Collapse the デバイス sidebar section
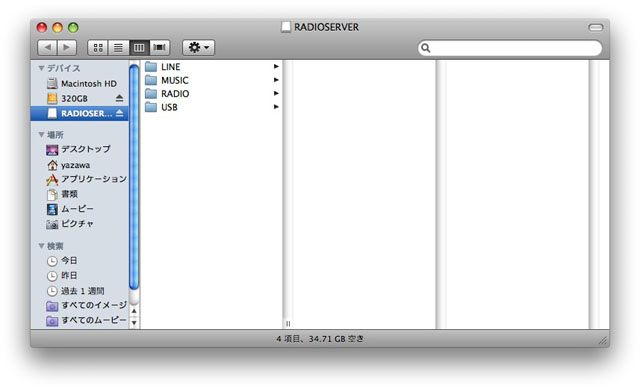The image size is (640, 389). (x=41, y=68)
